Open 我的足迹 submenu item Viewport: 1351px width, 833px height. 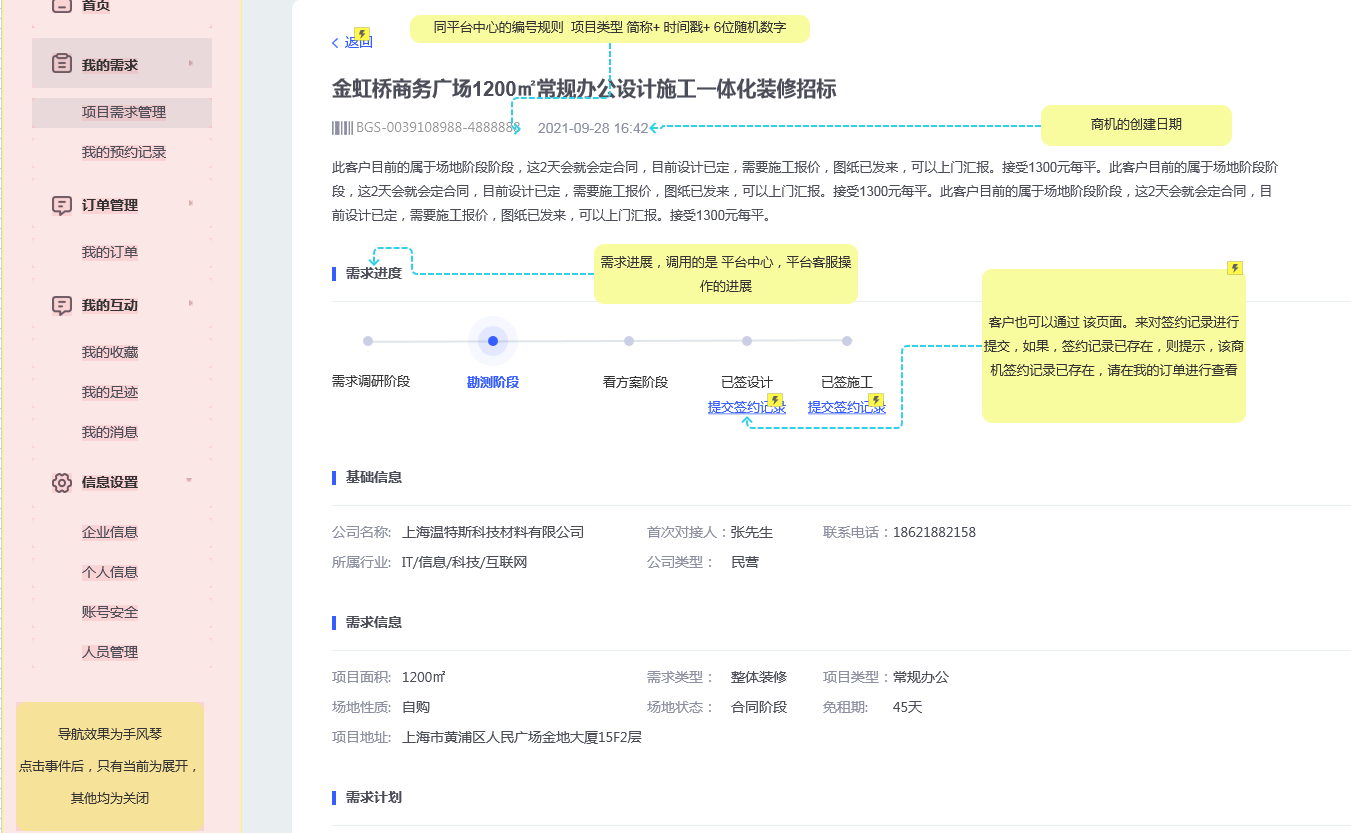click(x=110, y=392)
